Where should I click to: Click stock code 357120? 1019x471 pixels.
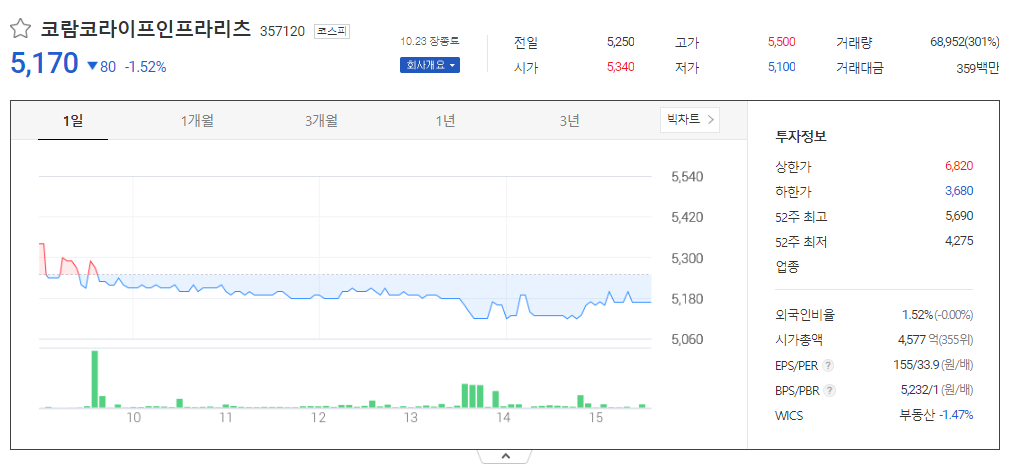pyautogui.click(x=282, y=31)
